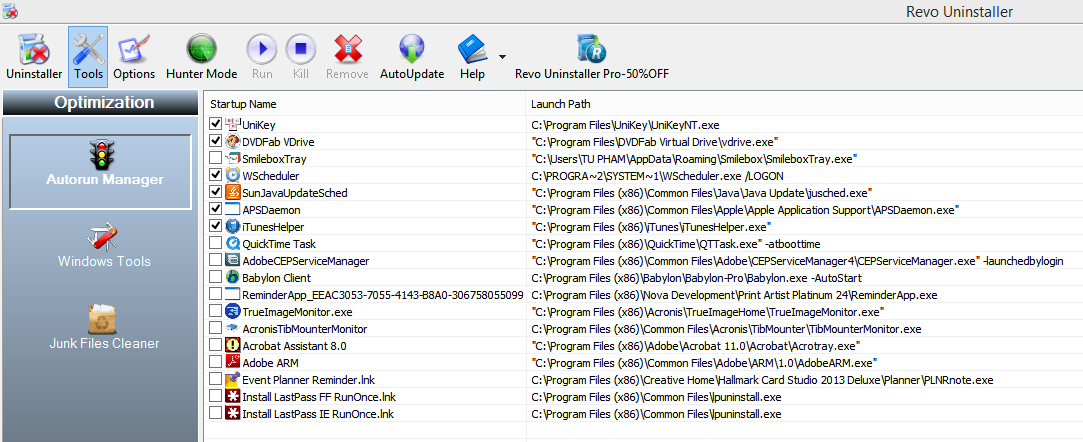Click the SunJavaUpdateSched Java icon
The width and height of the screenshot is (1083, 442).
click(x=232, y=193)
